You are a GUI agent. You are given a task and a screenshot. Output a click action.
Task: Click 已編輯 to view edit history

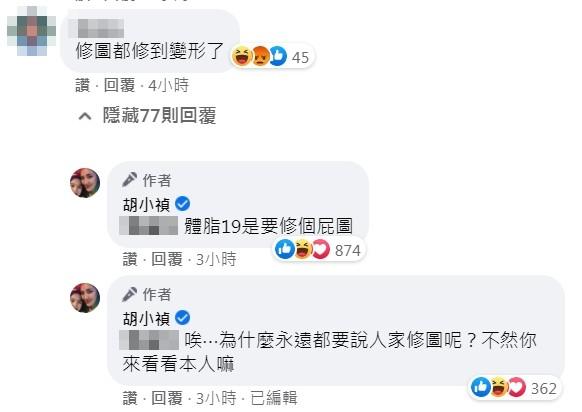coord(274,398)
